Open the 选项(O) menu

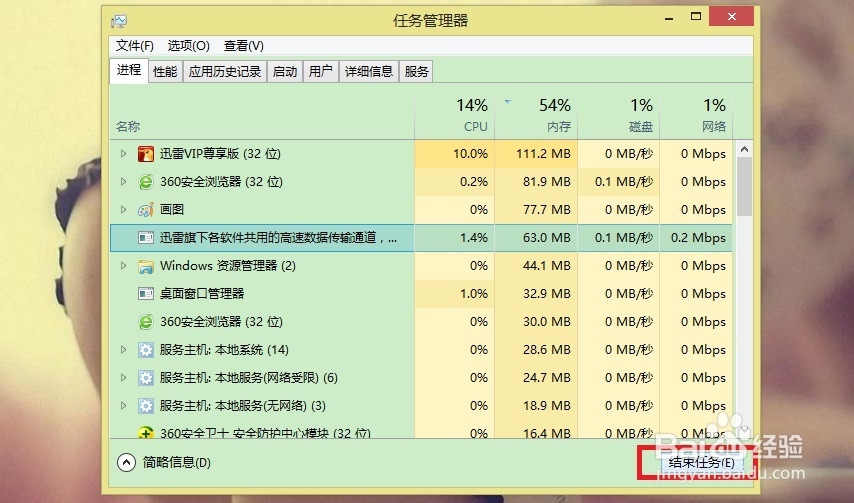coord(188,46)
